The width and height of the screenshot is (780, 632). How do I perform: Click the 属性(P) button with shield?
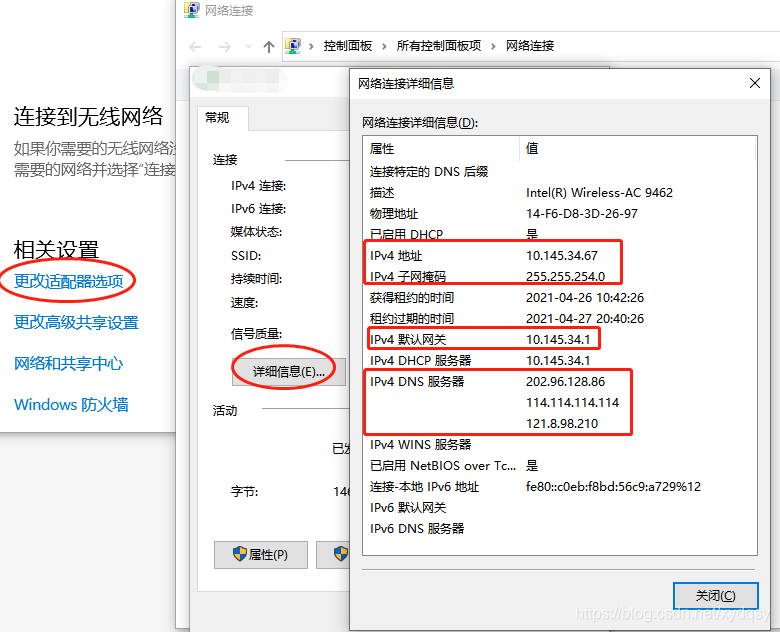tap(261, 554)
